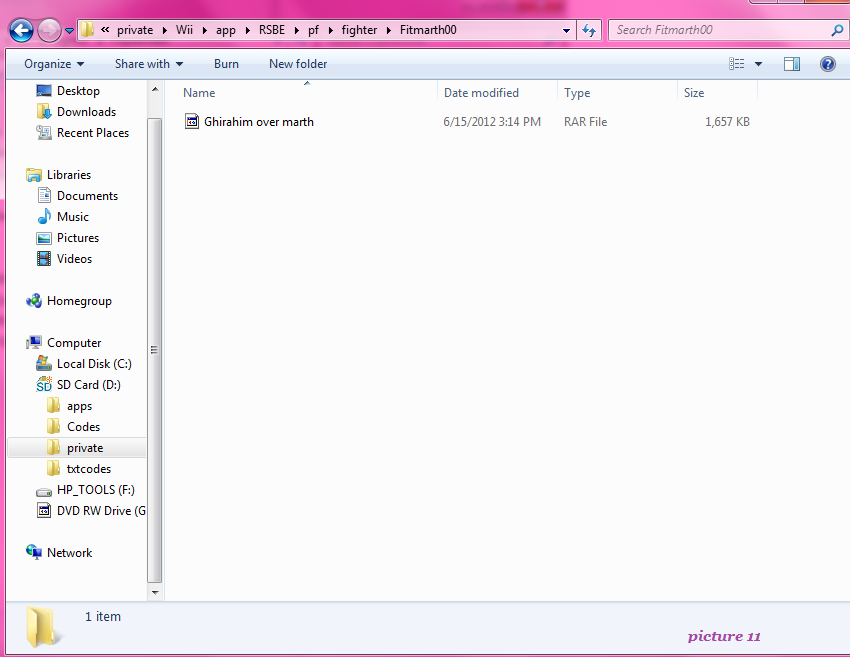Open Help with question mark icon

click(x=827, y=64)
